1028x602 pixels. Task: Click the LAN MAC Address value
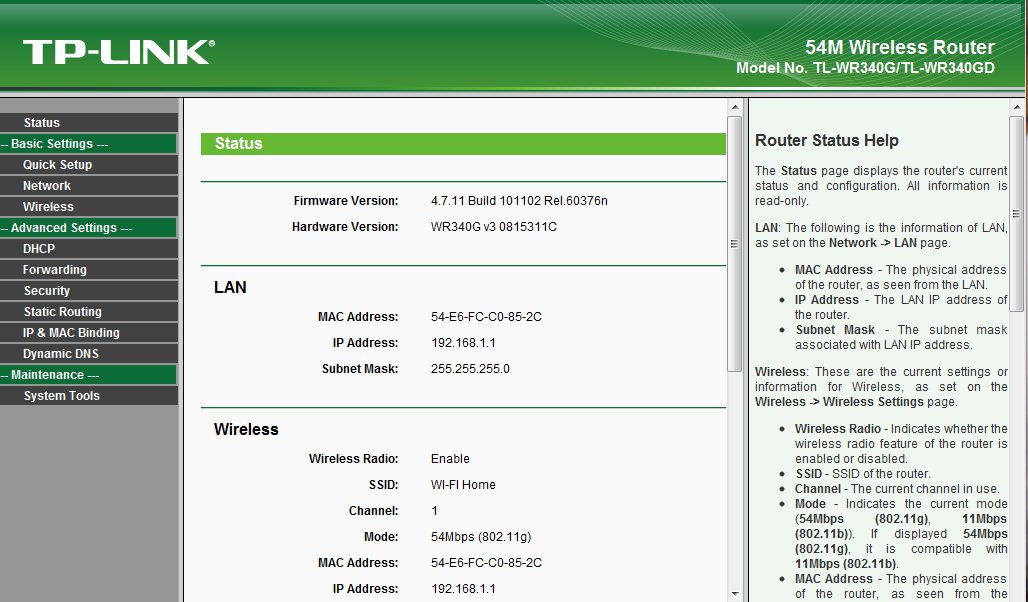pyautogui.click(x=486, y=317)
